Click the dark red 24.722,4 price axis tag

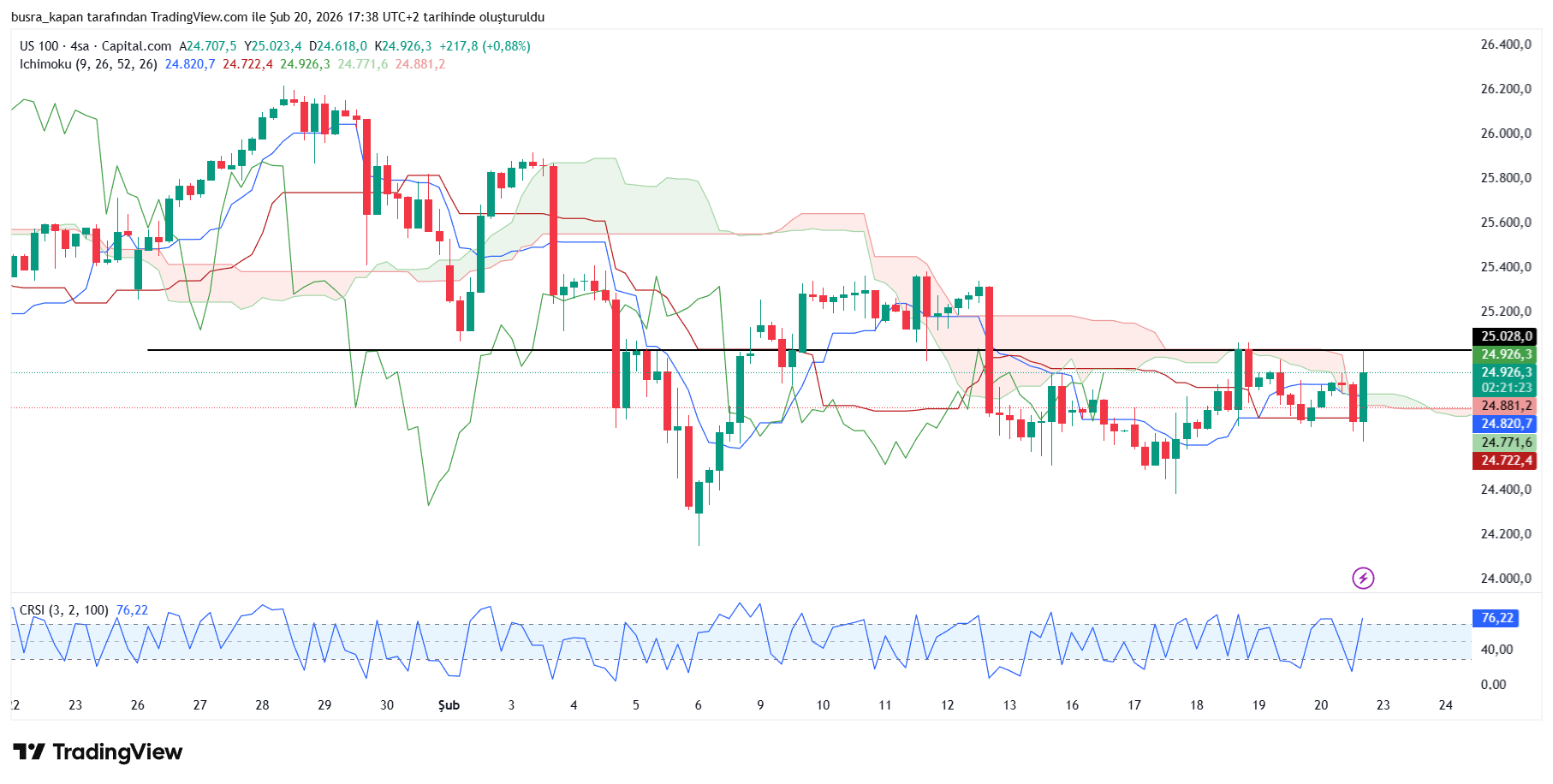click(x=1504, y=460)
